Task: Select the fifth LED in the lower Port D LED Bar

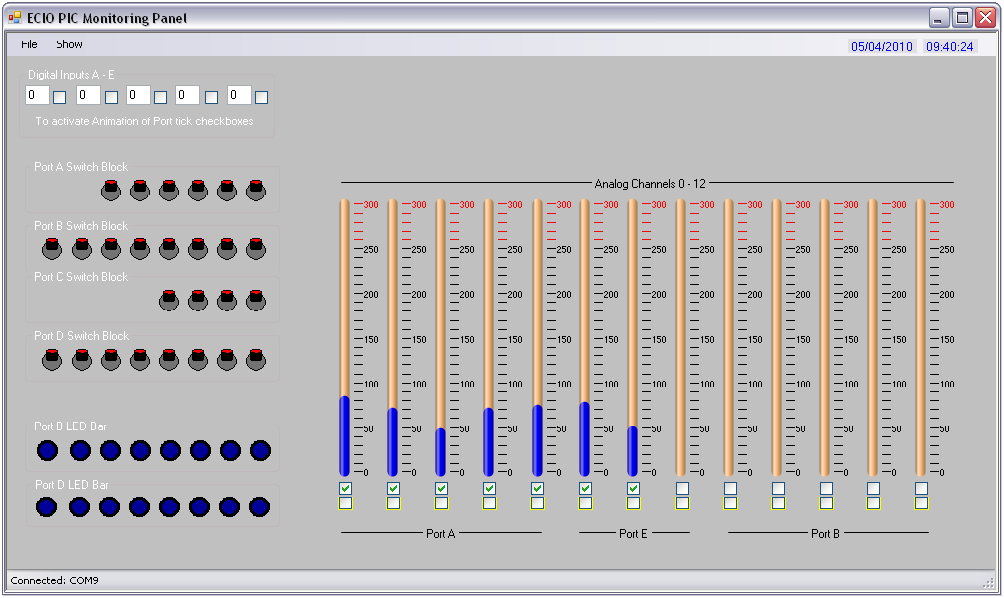Action: coord(169,507)
